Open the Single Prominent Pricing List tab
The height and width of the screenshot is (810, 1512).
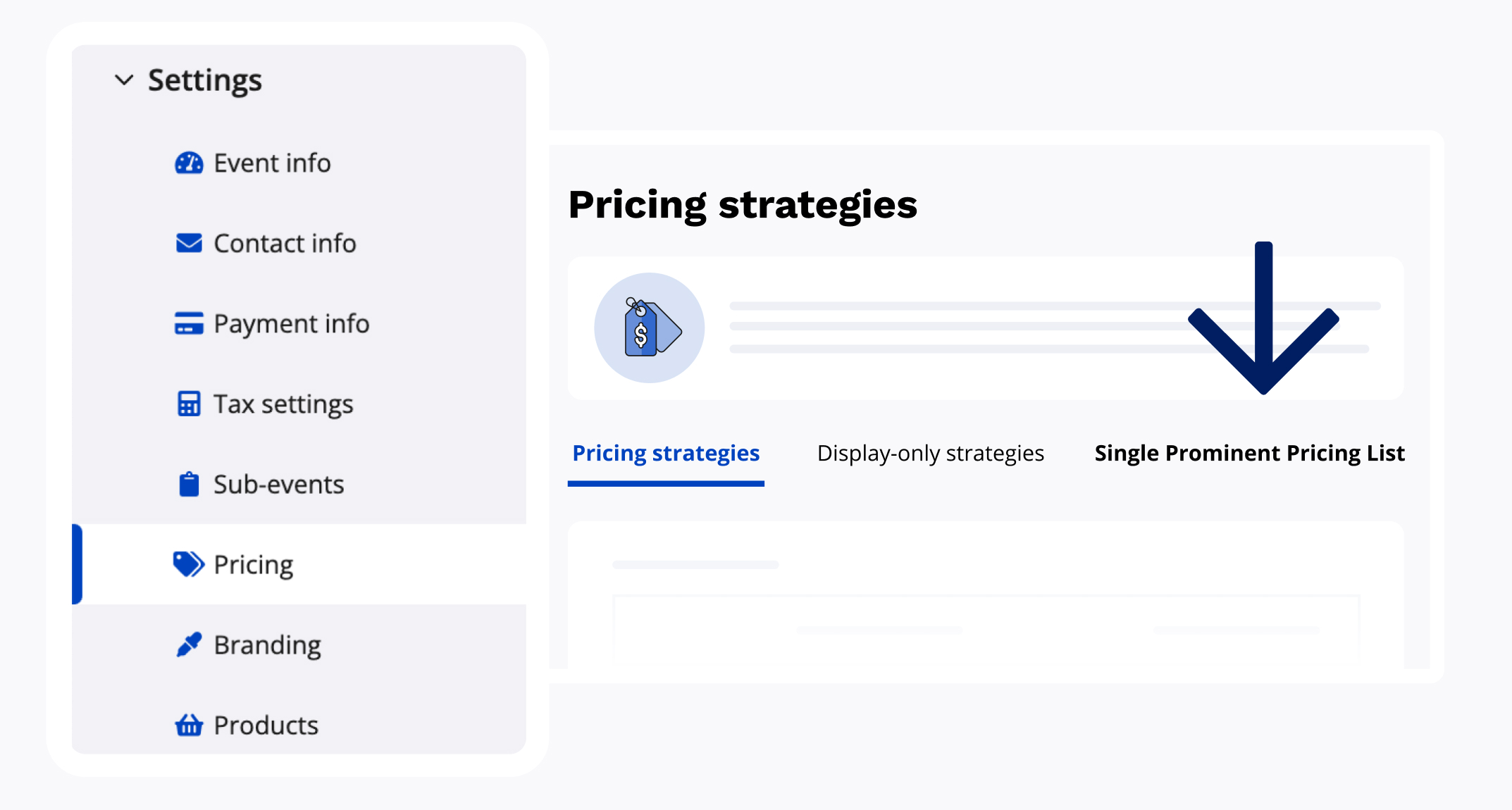(x=1249, y=453)
